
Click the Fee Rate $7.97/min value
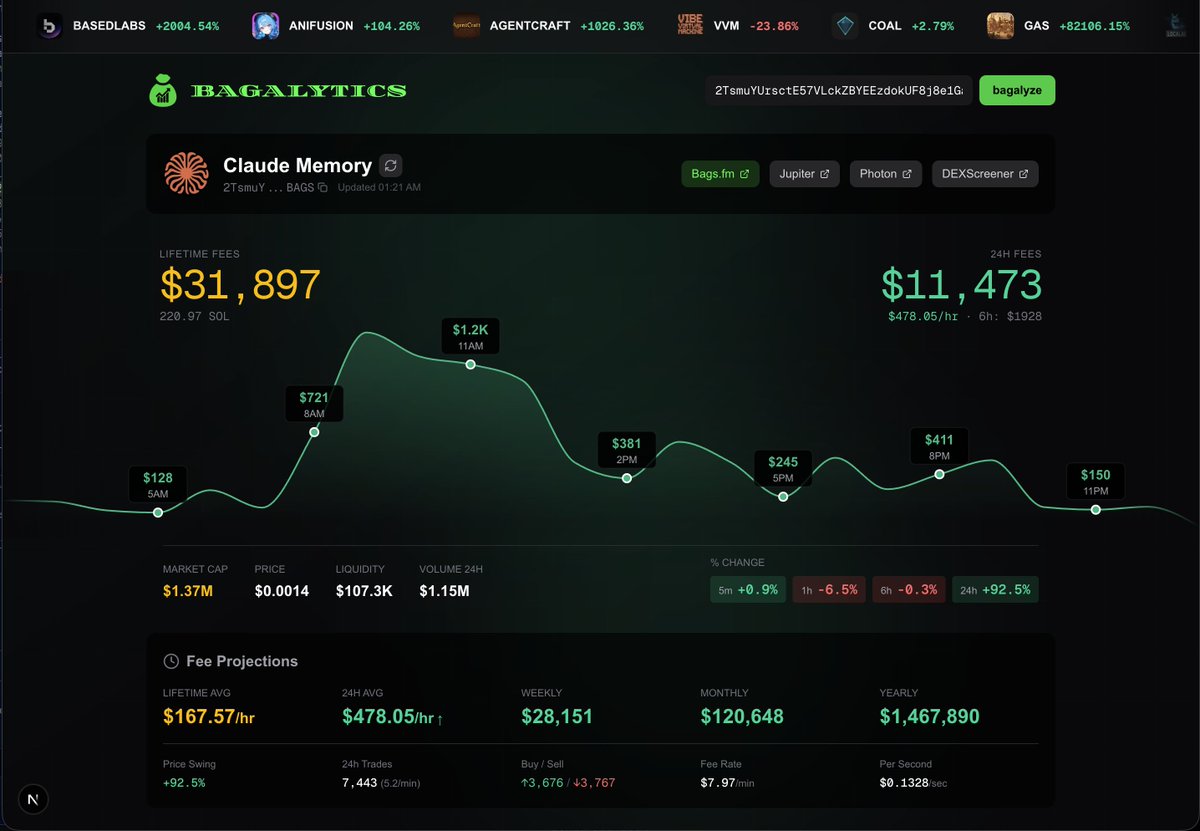730,783
